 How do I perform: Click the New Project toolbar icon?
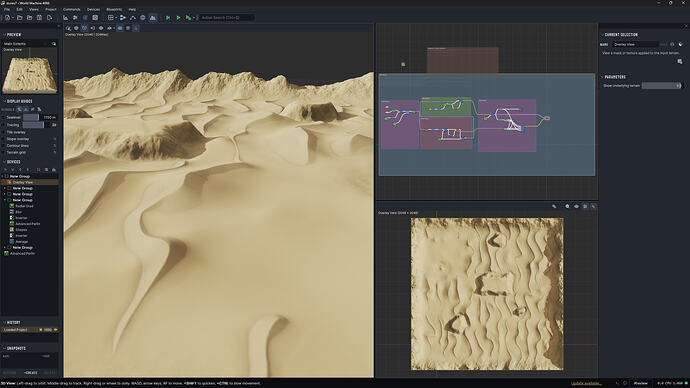coord(8,18)
